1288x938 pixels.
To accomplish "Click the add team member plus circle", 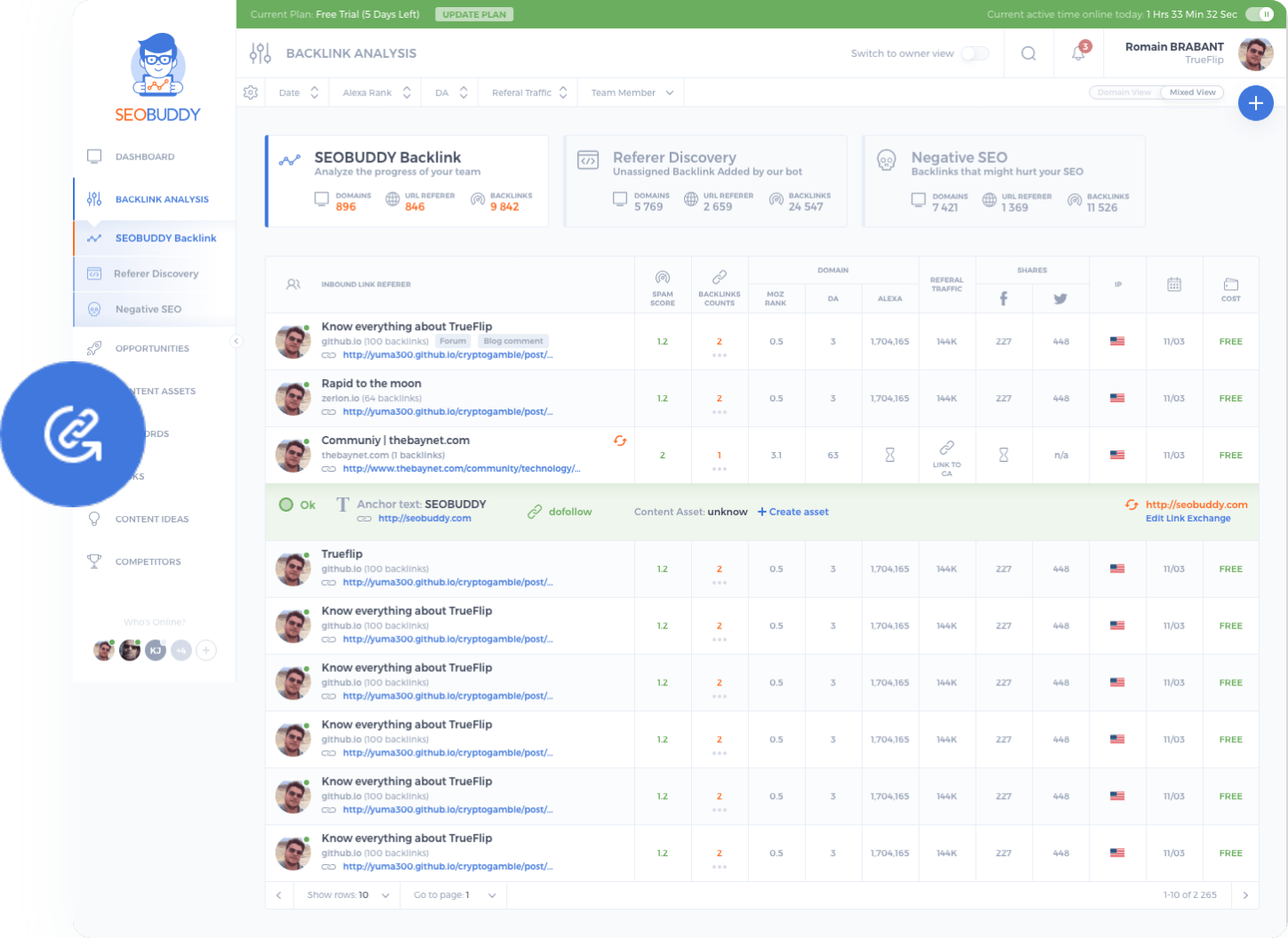I will (x=206, y=651).
